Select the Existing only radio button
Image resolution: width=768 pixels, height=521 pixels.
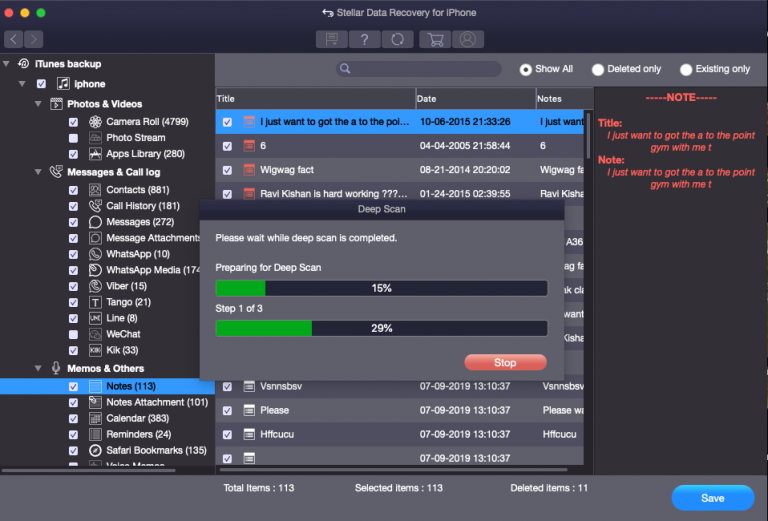click(x=686, y=70)
